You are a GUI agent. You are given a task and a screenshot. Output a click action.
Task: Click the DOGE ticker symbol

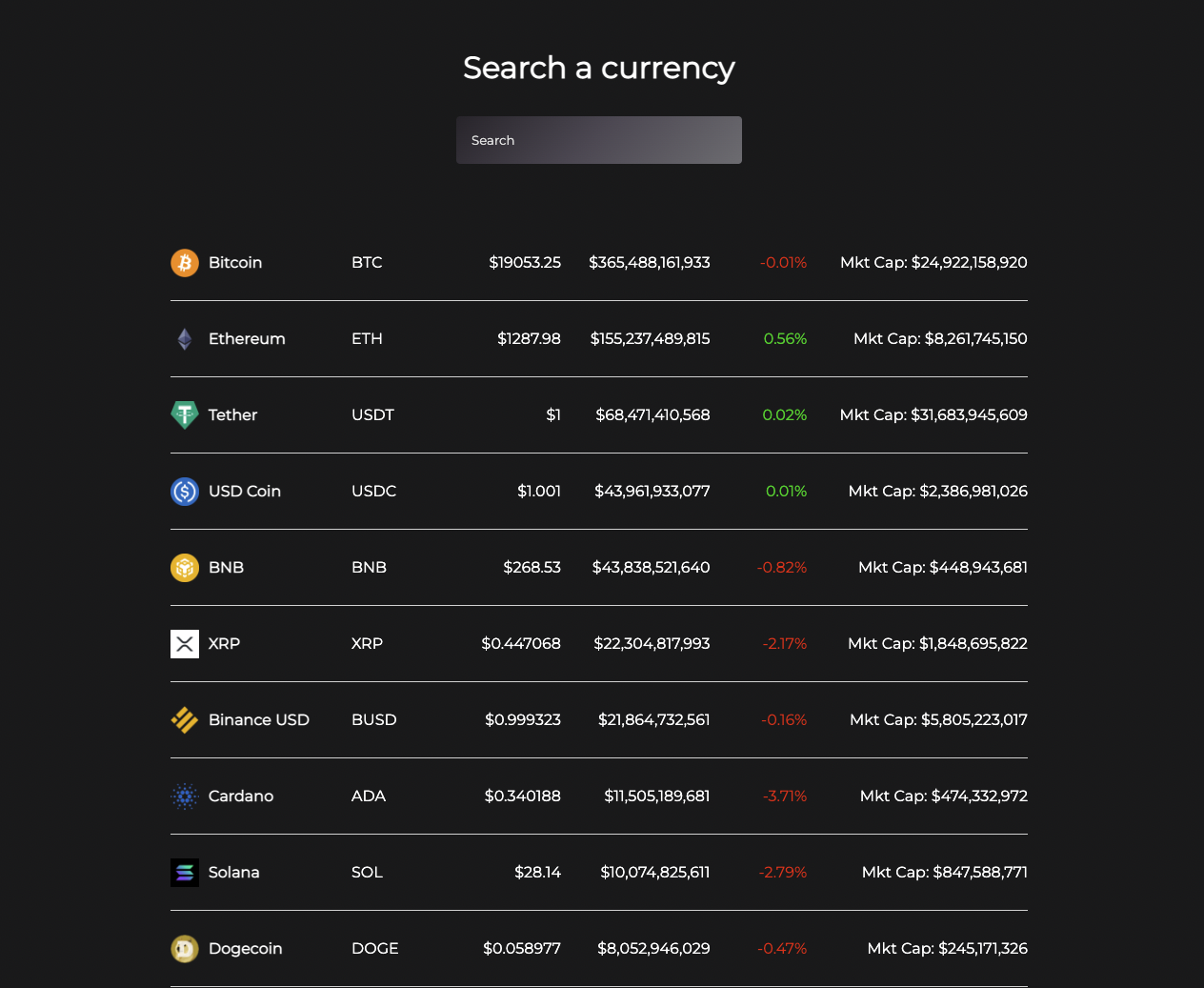point(375,949)
